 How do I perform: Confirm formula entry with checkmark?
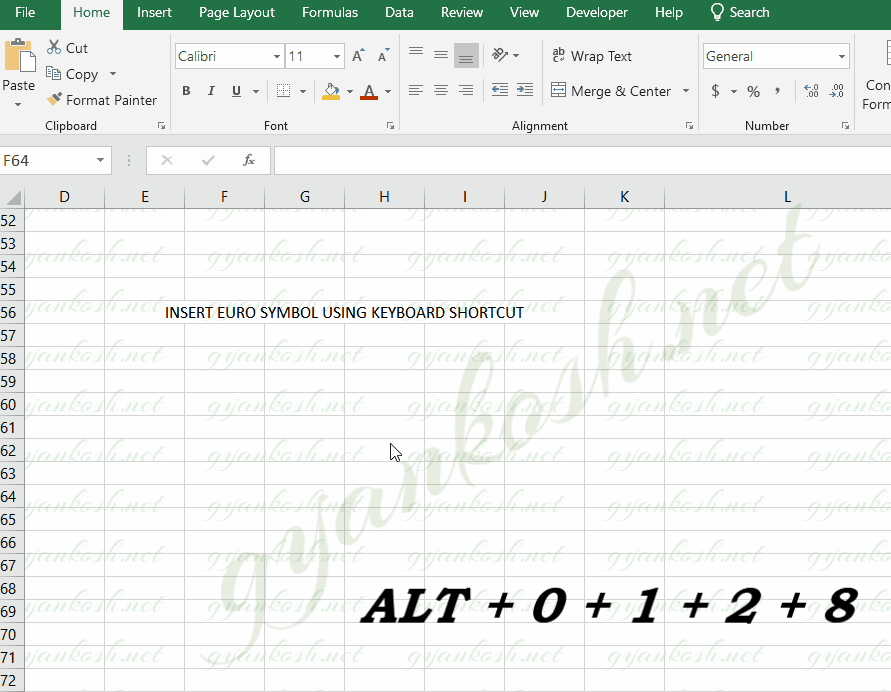pos(208,160)
